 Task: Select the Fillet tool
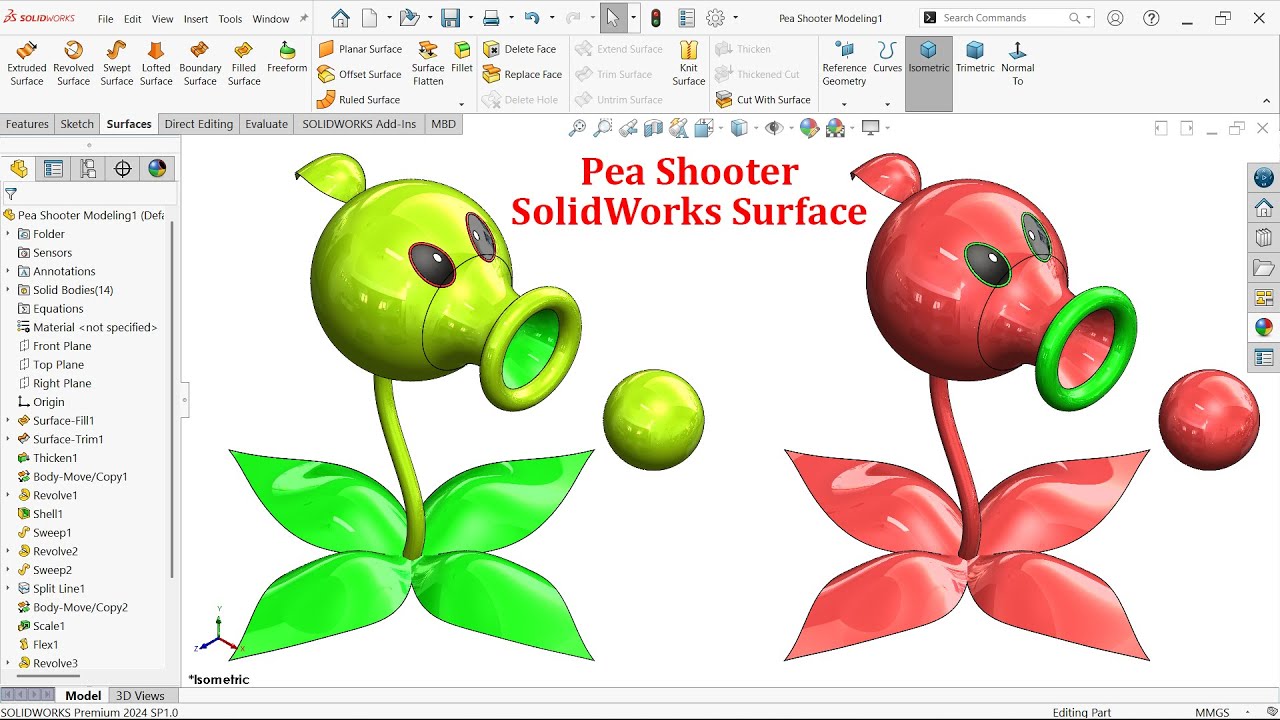462,58
